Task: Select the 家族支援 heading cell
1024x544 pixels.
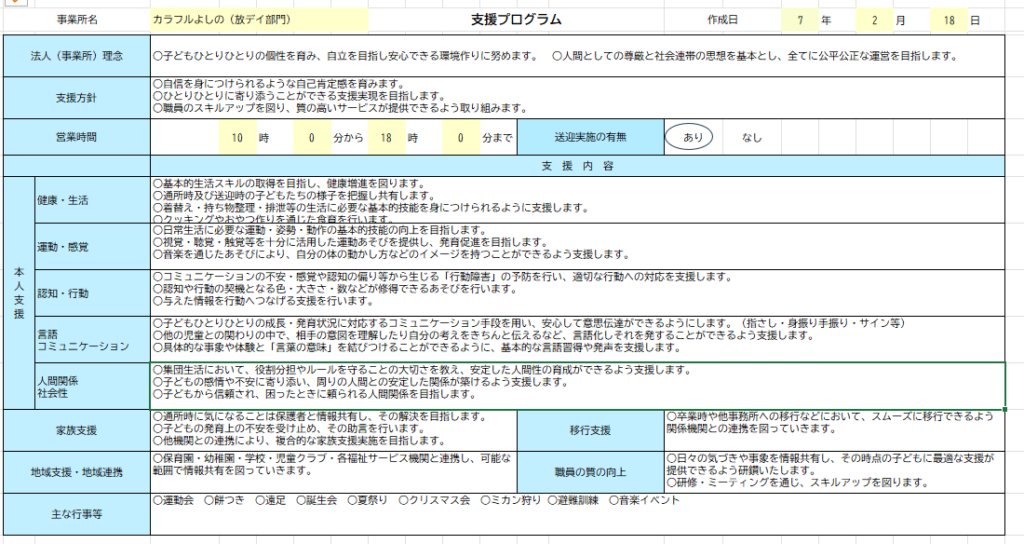Action: click(x=77, y=430)
